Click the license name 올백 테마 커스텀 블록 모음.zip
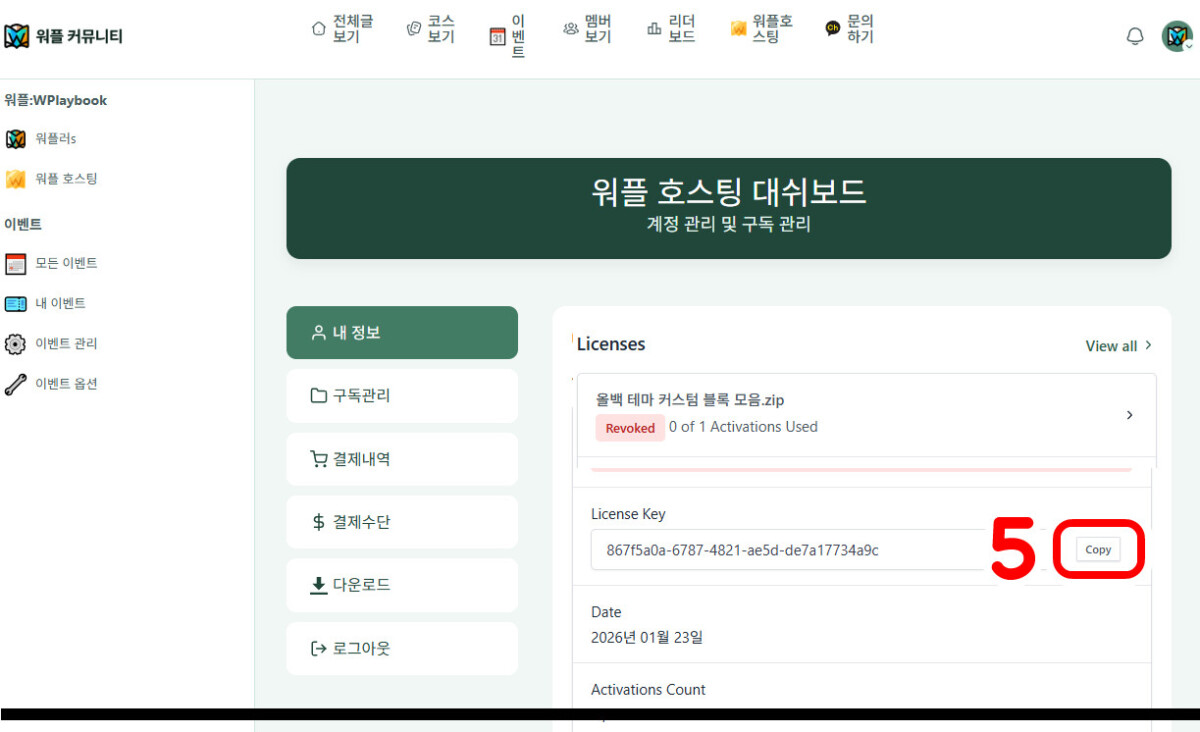1200x732 pixels. point(690,400)
